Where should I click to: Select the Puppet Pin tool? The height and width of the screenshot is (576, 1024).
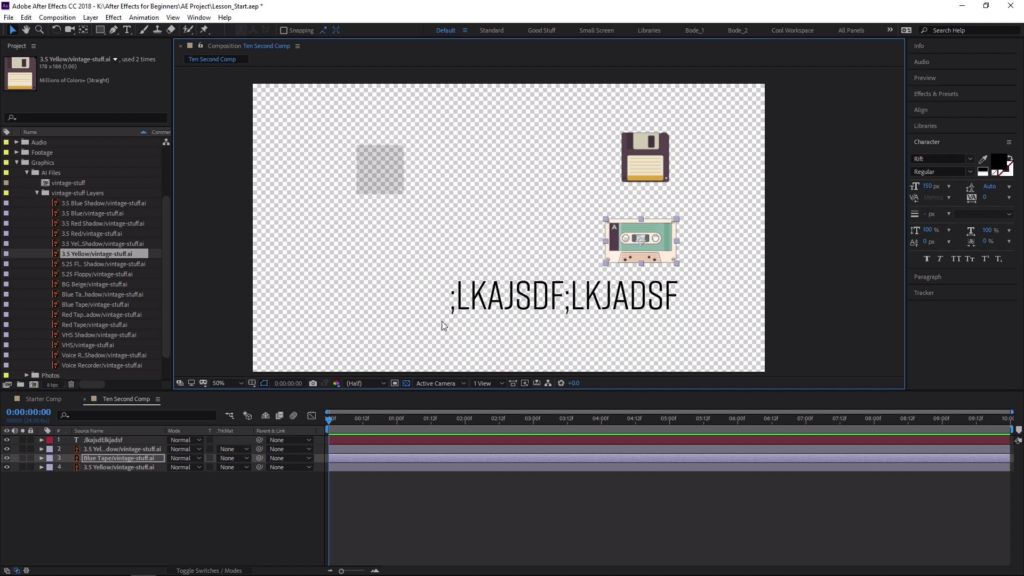pyautogui.click(x=204, y=30)
